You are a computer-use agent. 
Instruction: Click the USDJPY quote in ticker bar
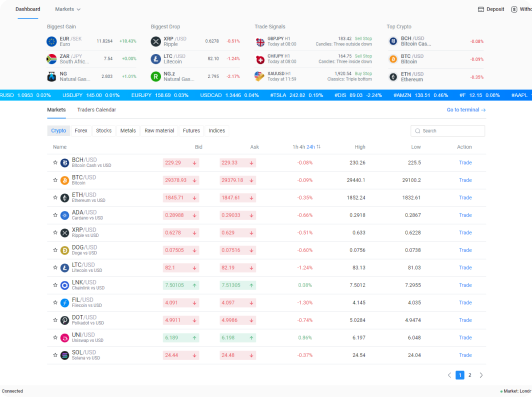[x=91, y=95]
